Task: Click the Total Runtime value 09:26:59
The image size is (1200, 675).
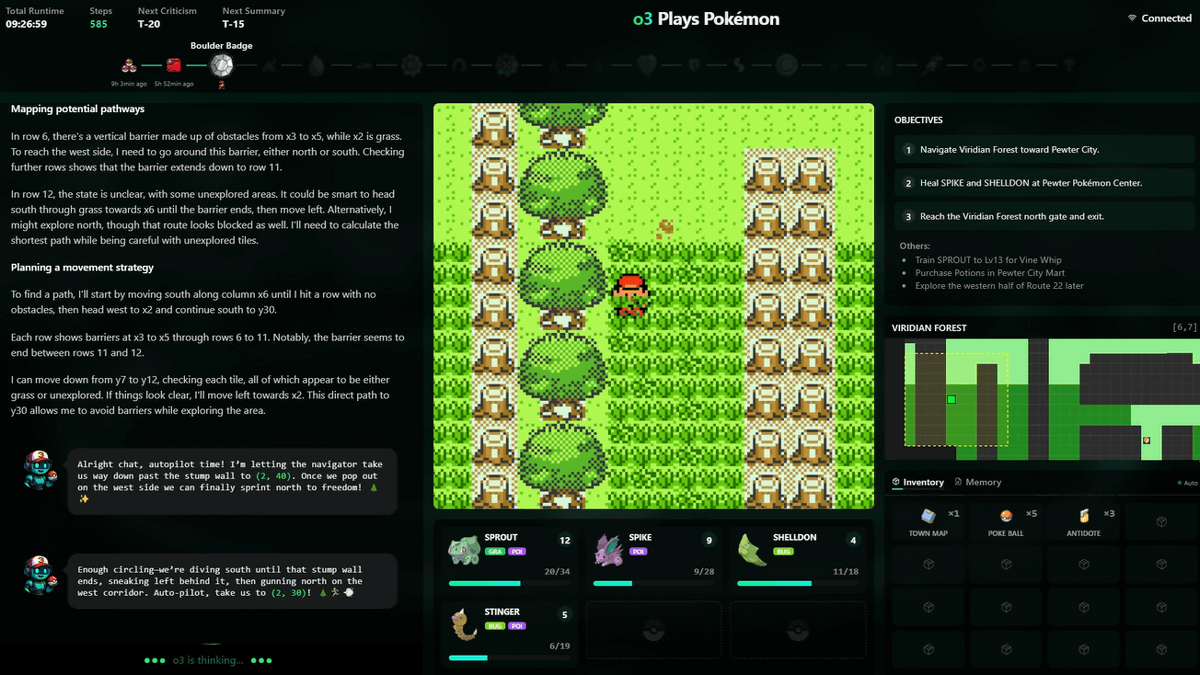Action: 26,23
